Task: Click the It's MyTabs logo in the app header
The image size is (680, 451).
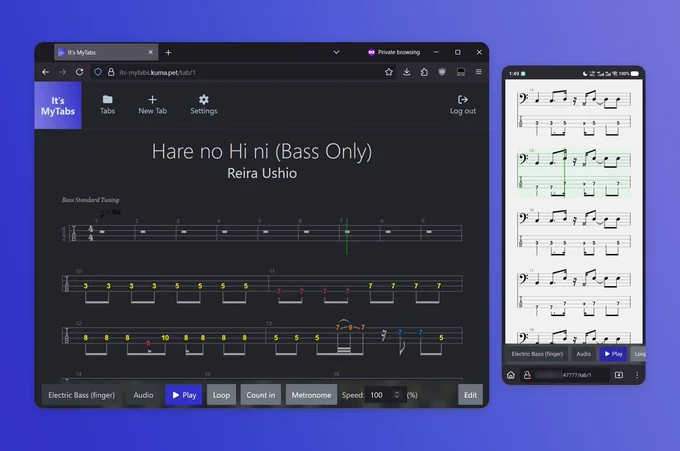Action: (58, 105)
